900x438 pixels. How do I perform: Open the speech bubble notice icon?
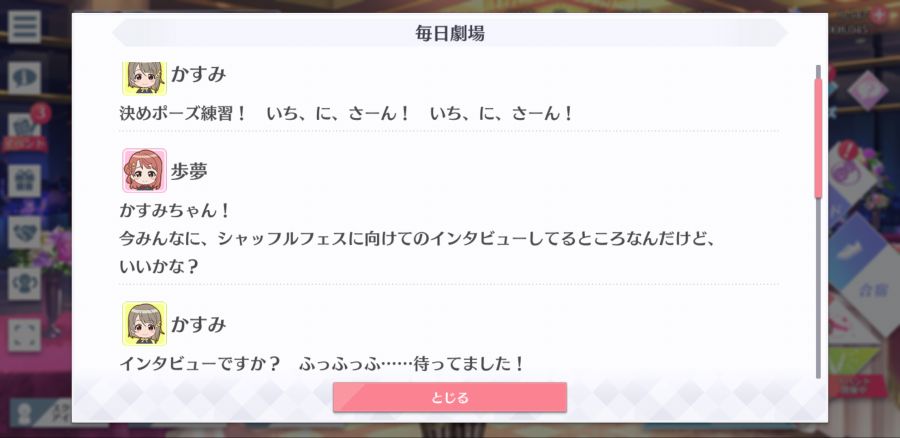pos(24,78)
